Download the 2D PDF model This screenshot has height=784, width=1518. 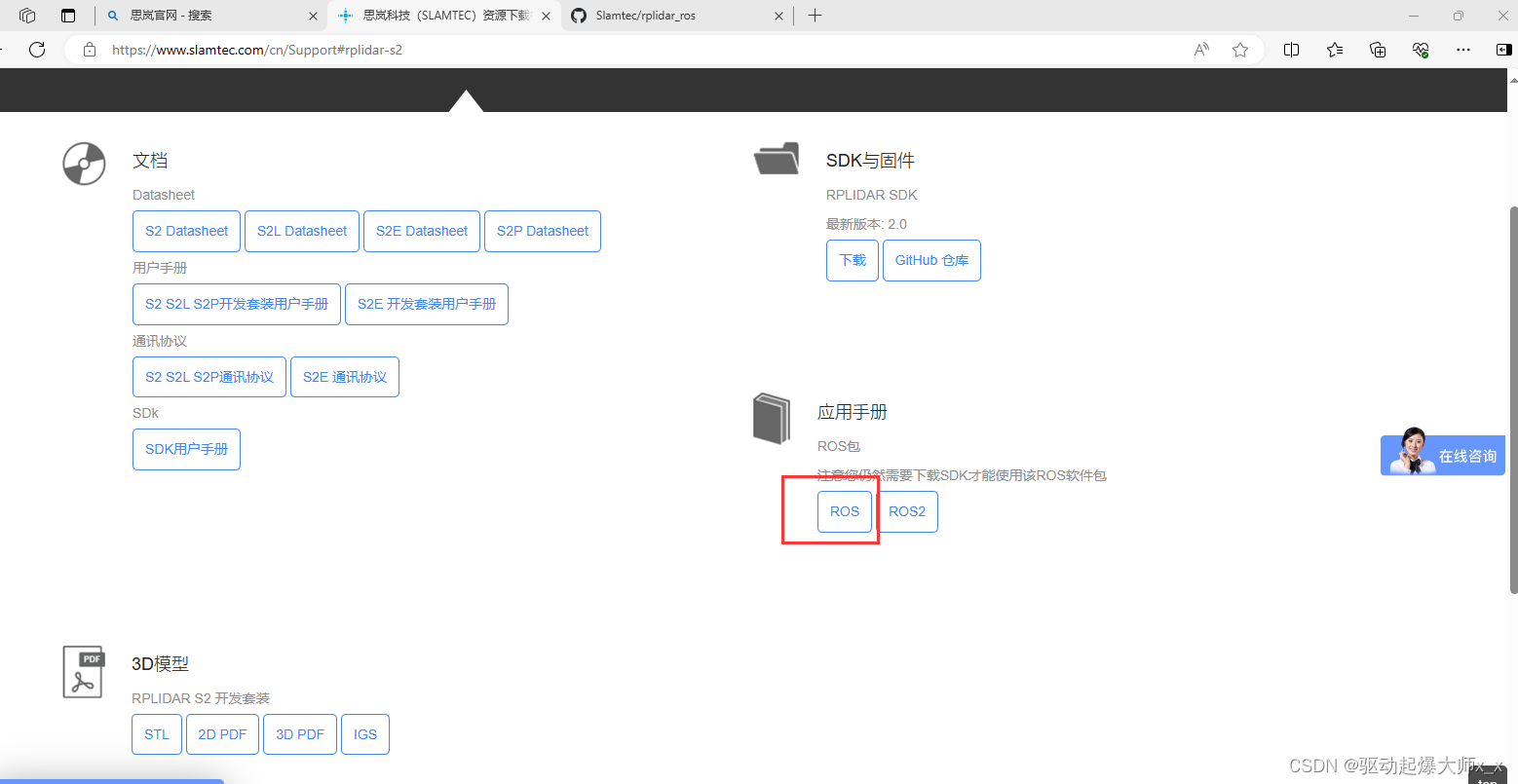222,734
